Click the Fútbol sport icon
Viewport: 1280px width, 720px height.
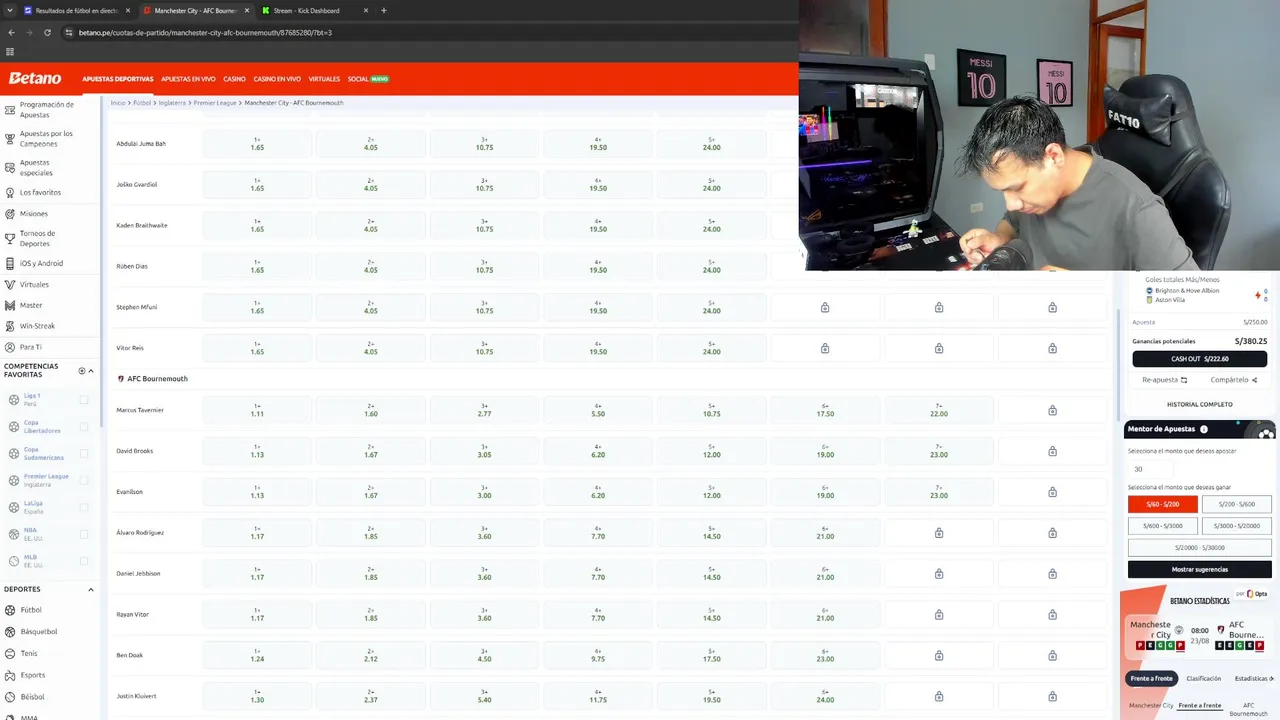[10, 610]
